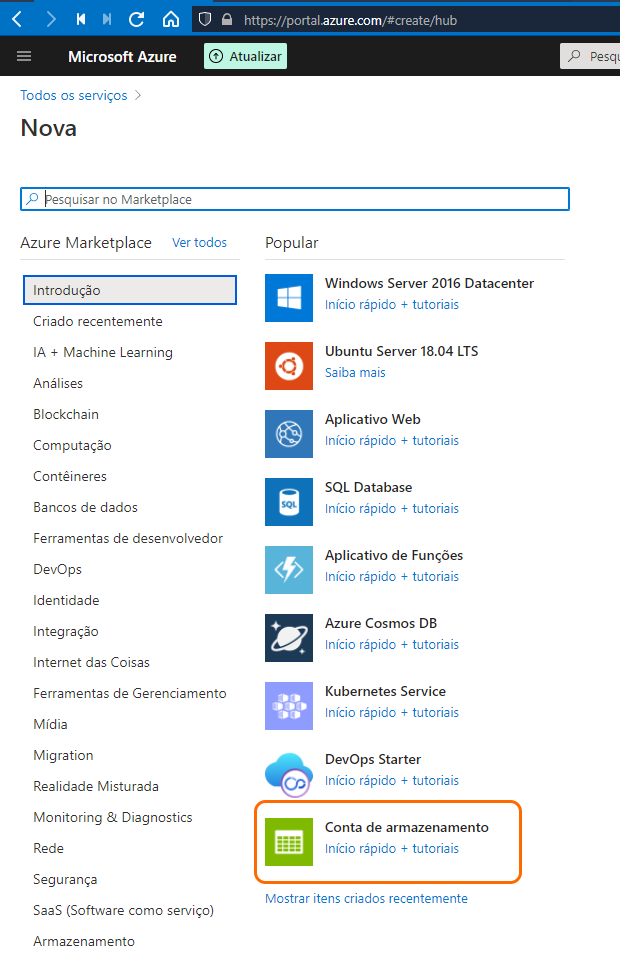Click the browser rewind button
620x957 pixels.
coord(81,20)
